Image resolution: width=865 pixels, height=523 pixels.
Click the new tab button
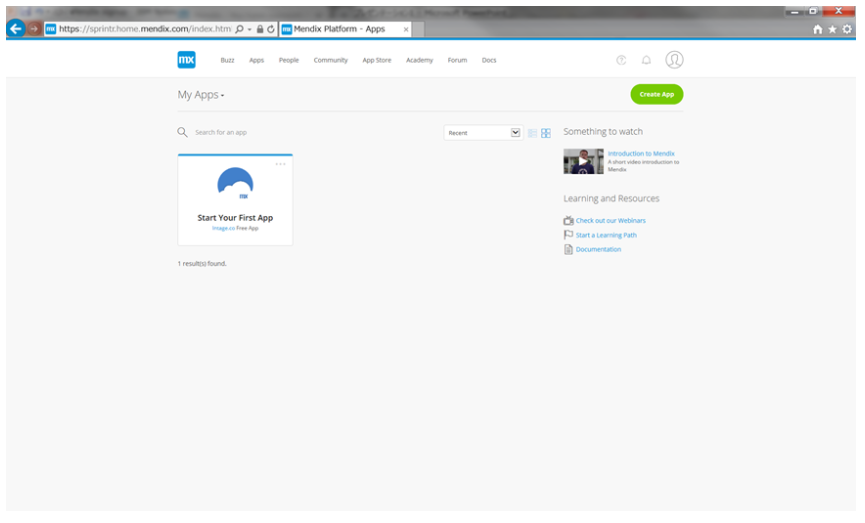click(419, 29)
